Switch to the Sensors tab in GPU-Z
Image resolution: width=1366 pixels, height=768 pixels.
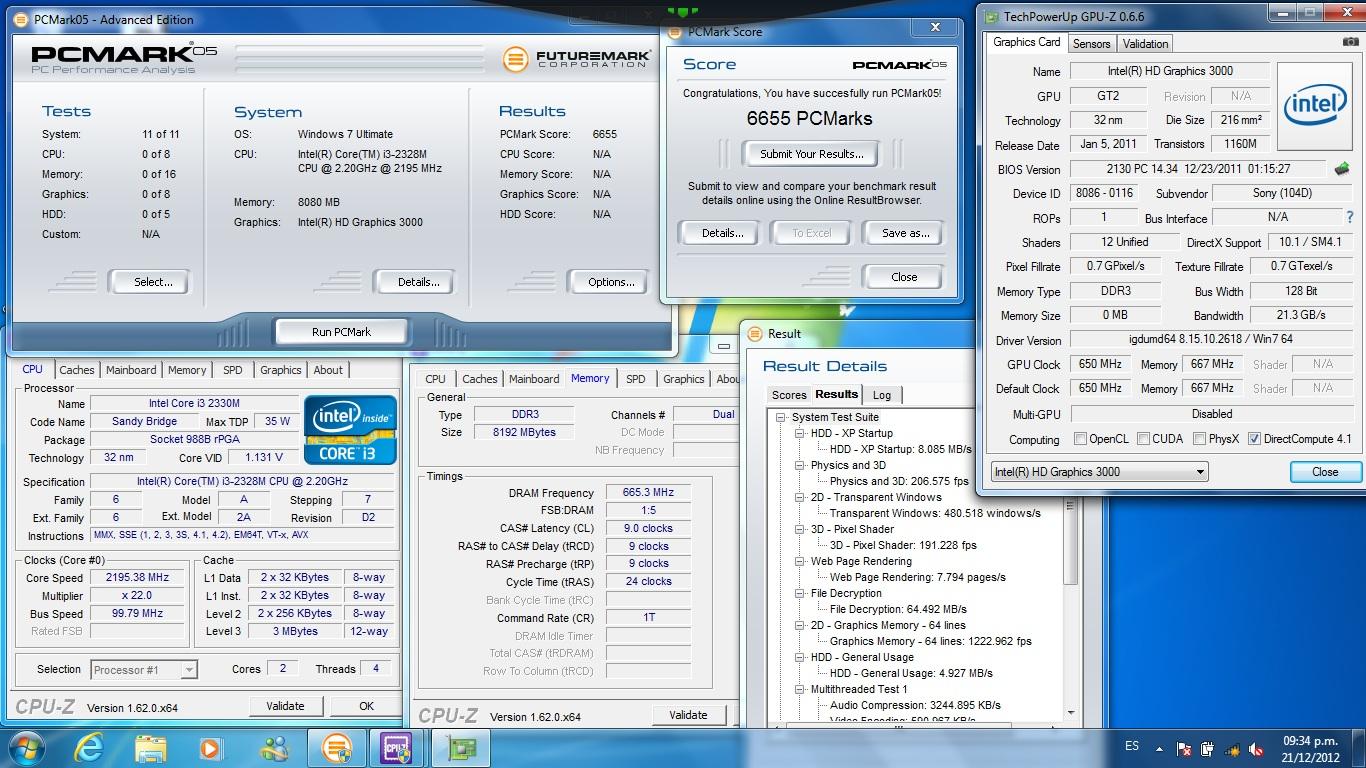[1091, 44]
